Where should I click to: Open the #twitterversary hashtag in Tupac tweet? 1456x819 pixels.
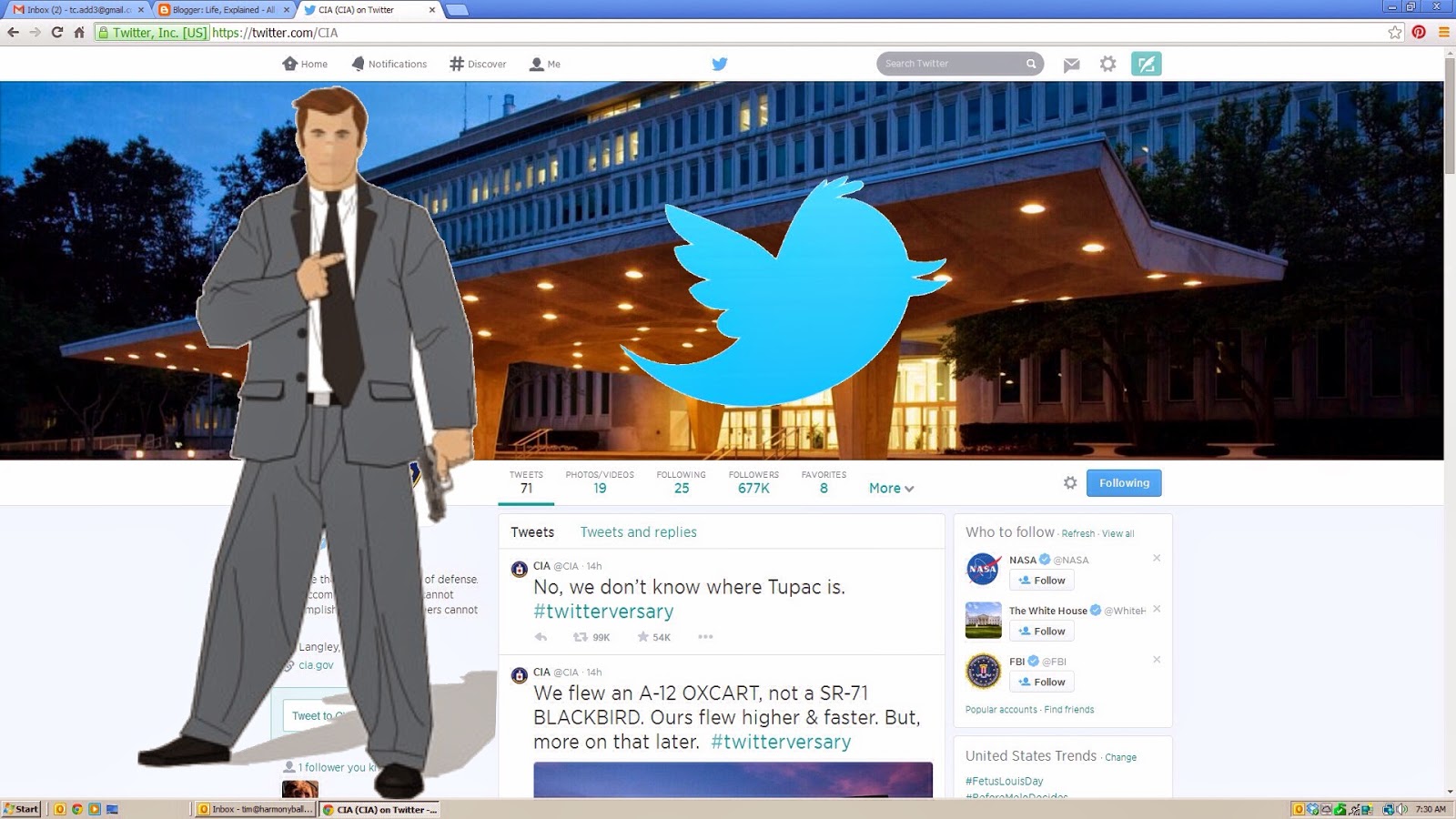(x=603, y=612)
